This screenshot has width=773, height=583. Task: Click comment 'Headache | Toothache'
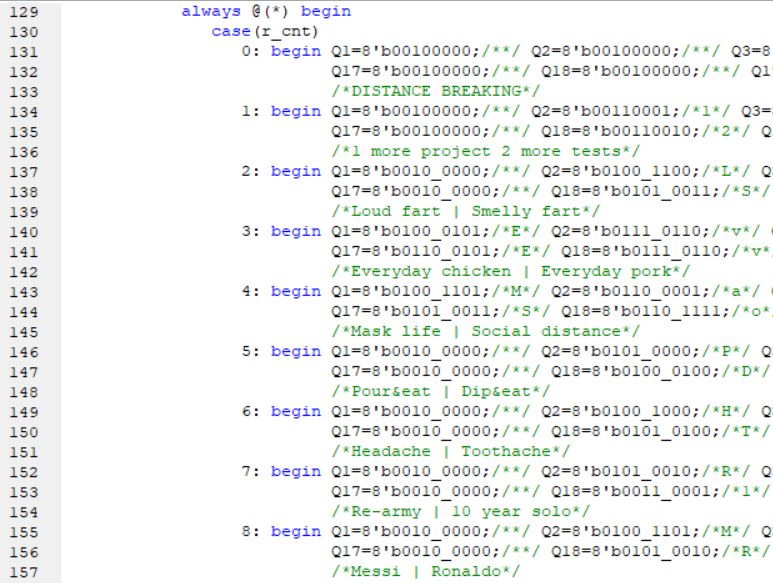(451, 452)
